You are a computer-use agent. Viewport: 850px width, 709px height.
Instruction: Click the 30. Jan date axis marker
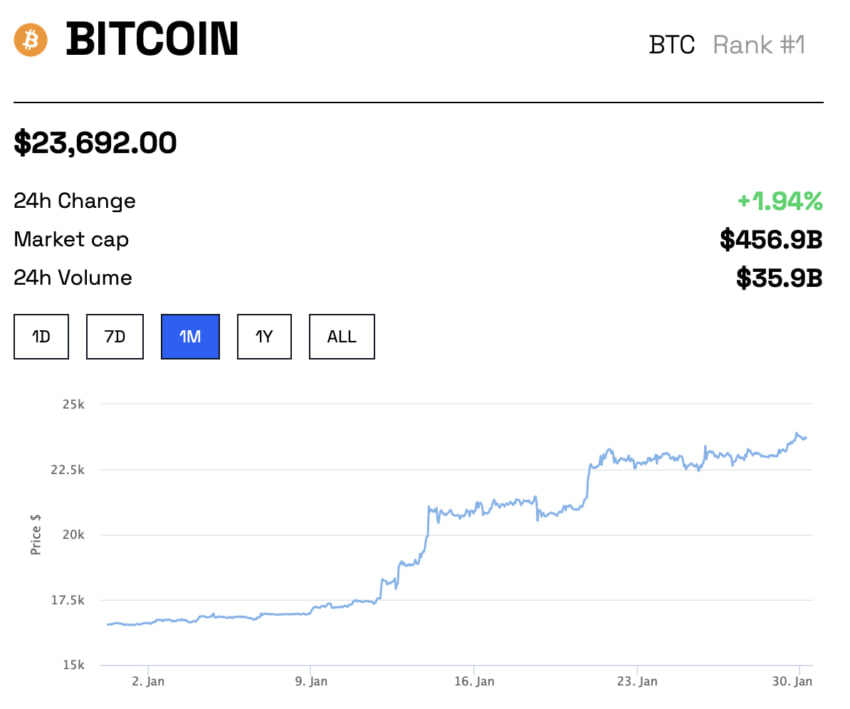pos(793,681)
